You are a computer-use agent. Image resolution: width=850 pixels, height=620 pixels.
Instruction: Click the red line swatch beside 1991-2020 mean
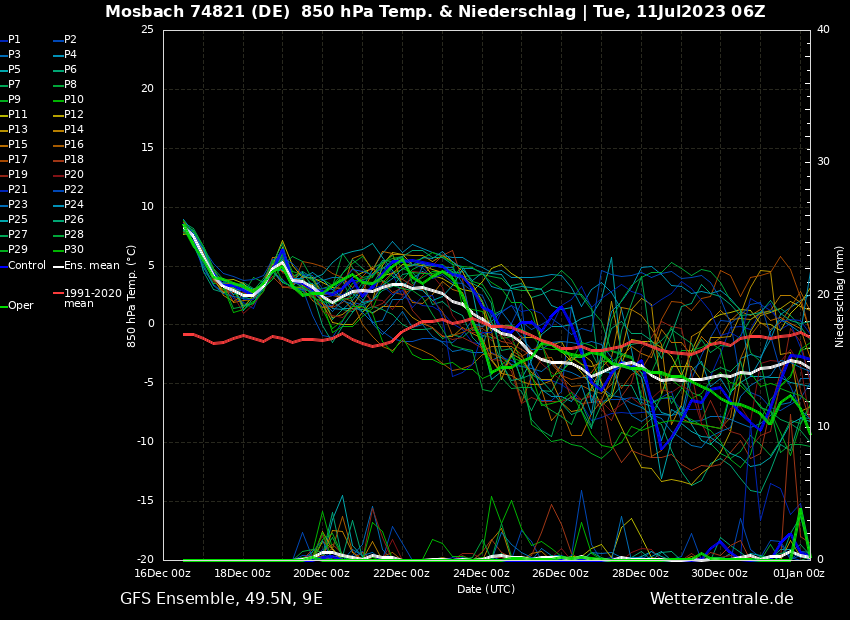pyautogui.click(x=58, y=294)
